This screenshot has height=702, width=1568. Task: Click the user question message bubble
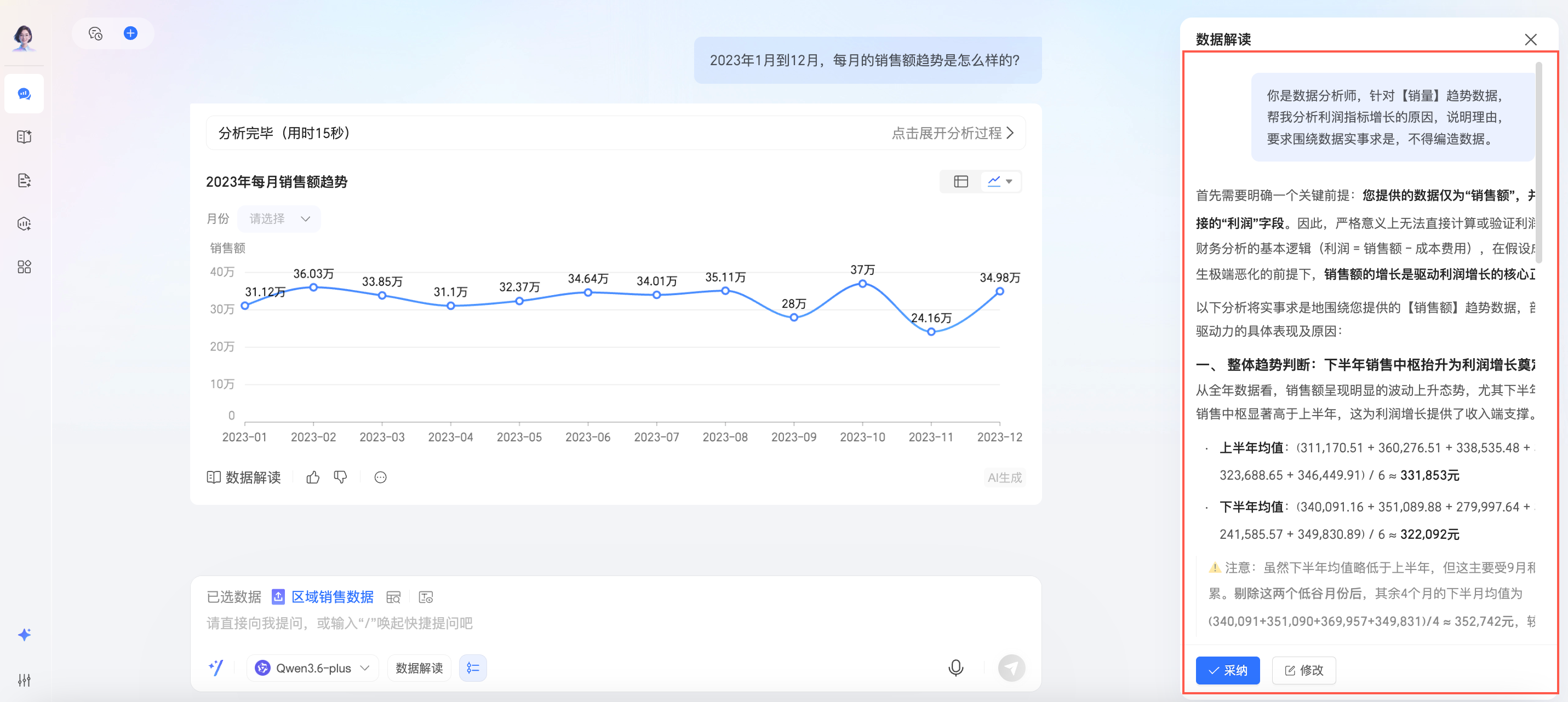867,60
